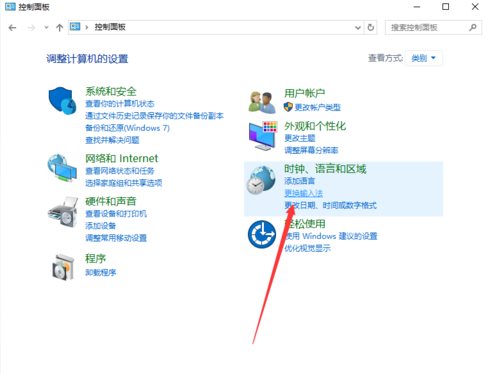The image size is (488, 374).
Task: Close the Control Panel window
Action: [475, 7]
